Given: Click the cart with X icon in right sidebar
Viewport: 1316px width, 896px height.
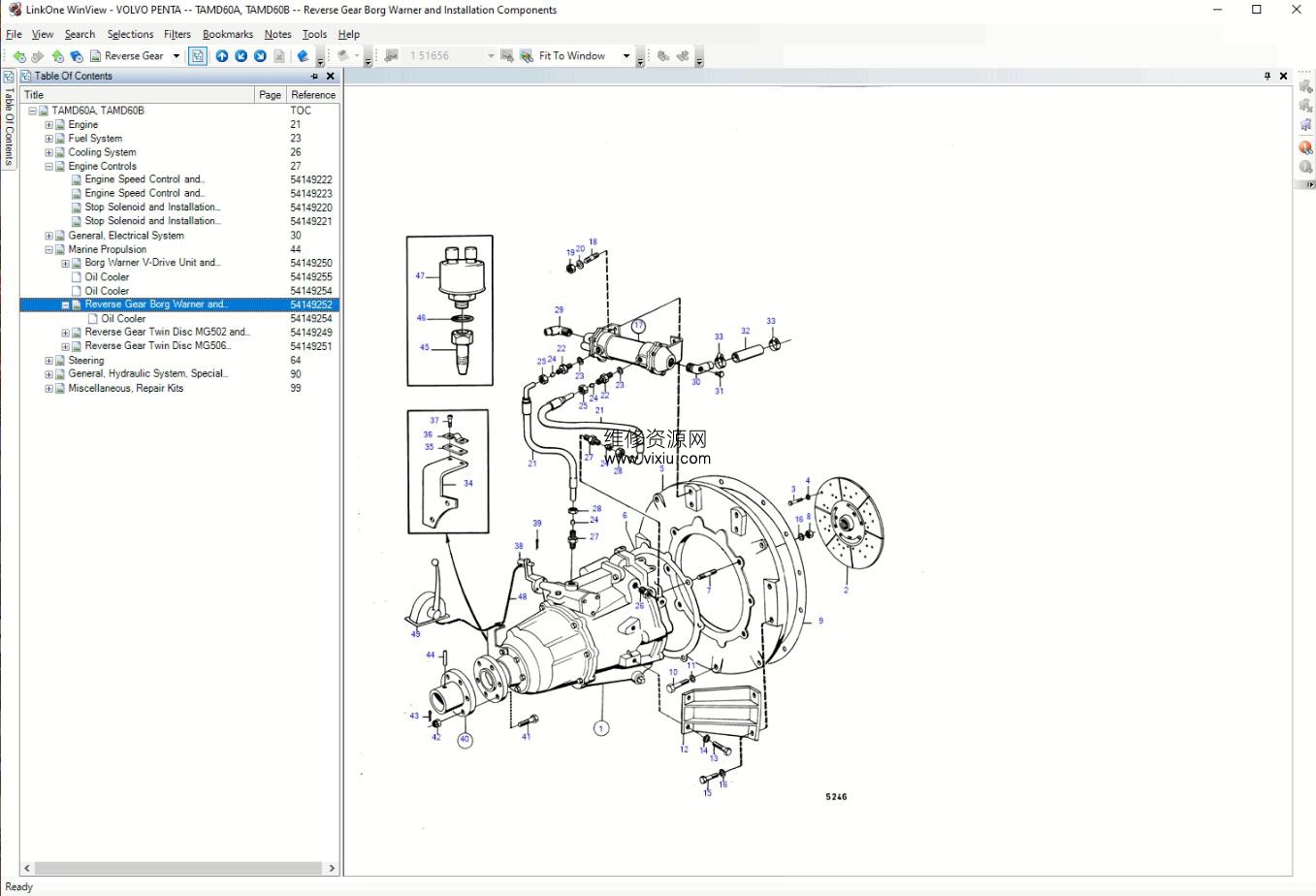Looking at the screenshot, I should click(1306, 107).
